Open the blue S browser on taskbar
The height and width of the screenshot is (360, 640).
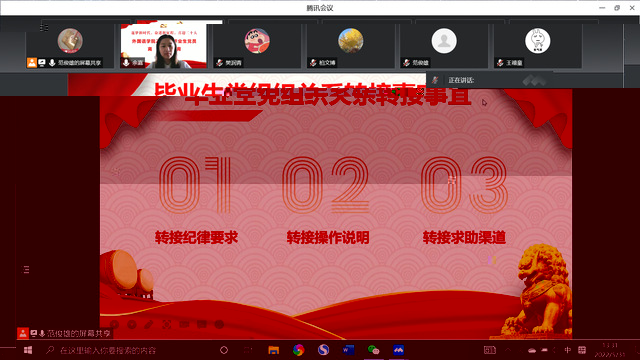pyautogui.click(x=323, y=350)
